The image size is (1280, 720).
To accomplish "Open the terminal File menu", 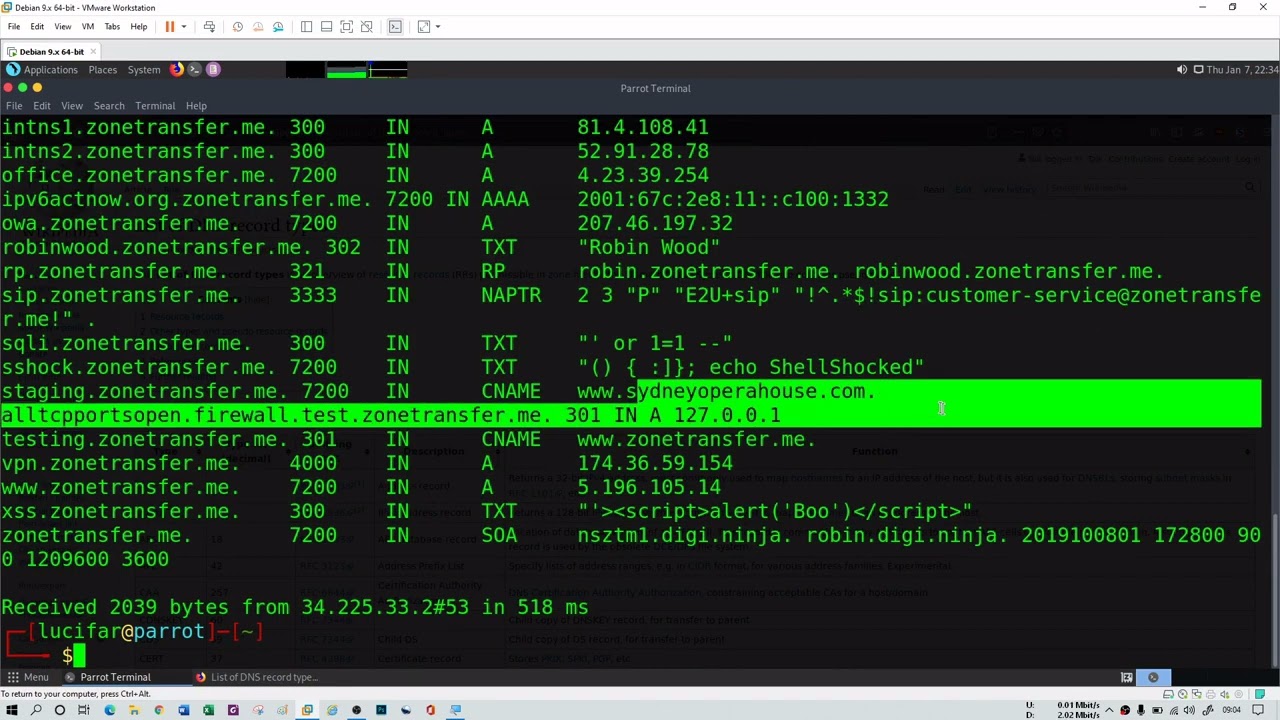I will (14, 105).
